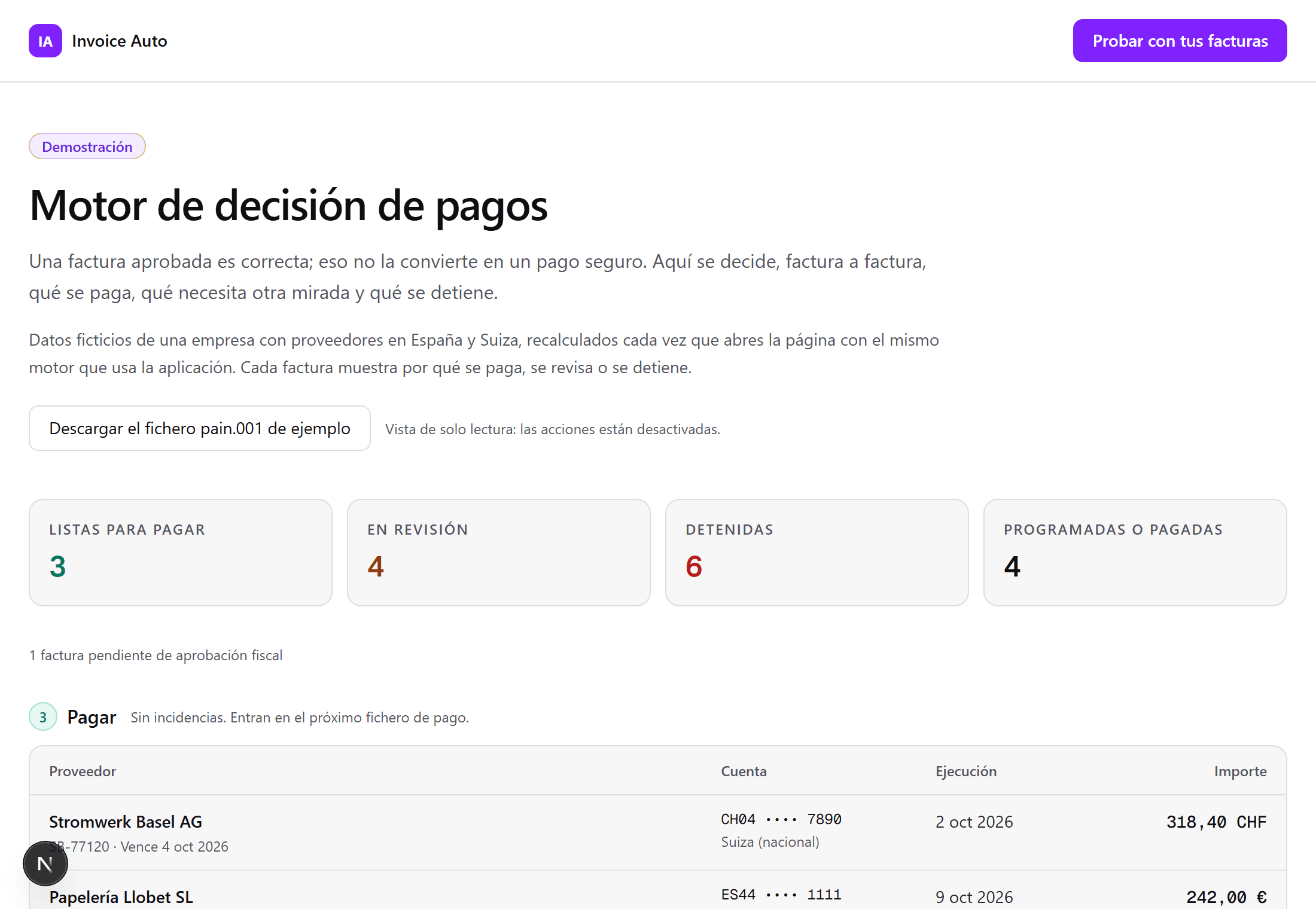This screenshot has height=909, width=1316.
Task: Select the Papelería Llobet SL supplier name
Action: pos(121,897)
